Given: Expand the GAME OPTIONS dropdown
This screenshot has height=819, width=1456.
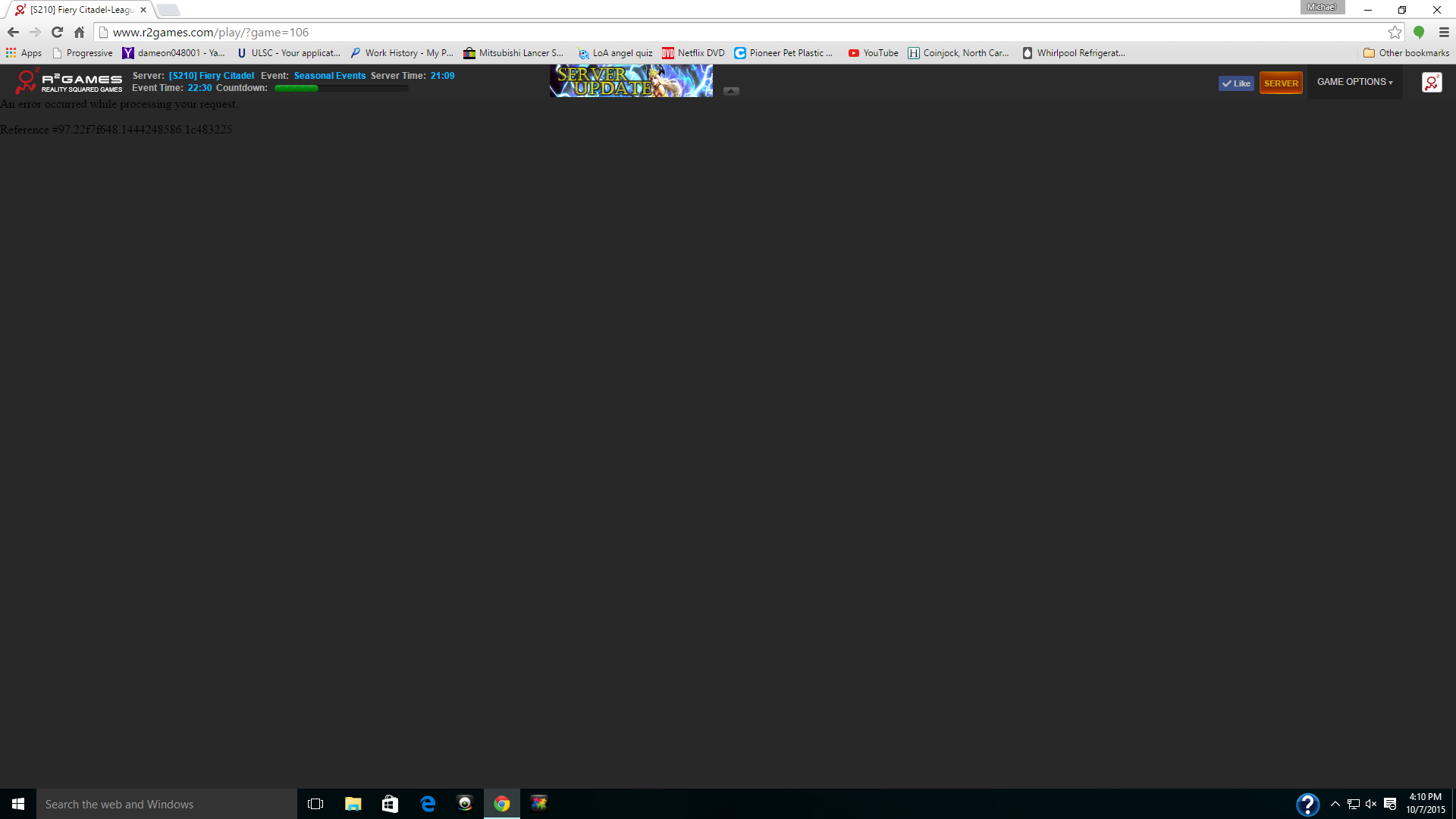Looking at the screenshot, I should click(1354, 82).
